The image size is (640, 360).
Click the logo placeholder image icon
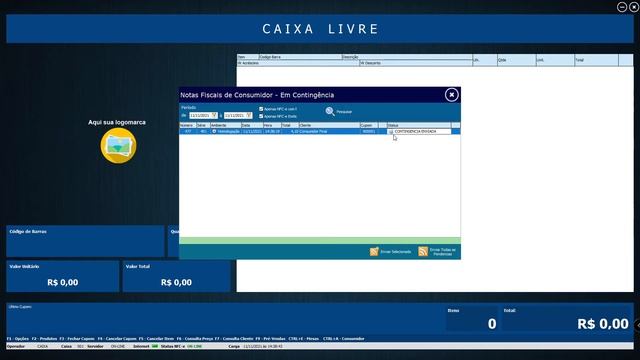pos(118,146)
